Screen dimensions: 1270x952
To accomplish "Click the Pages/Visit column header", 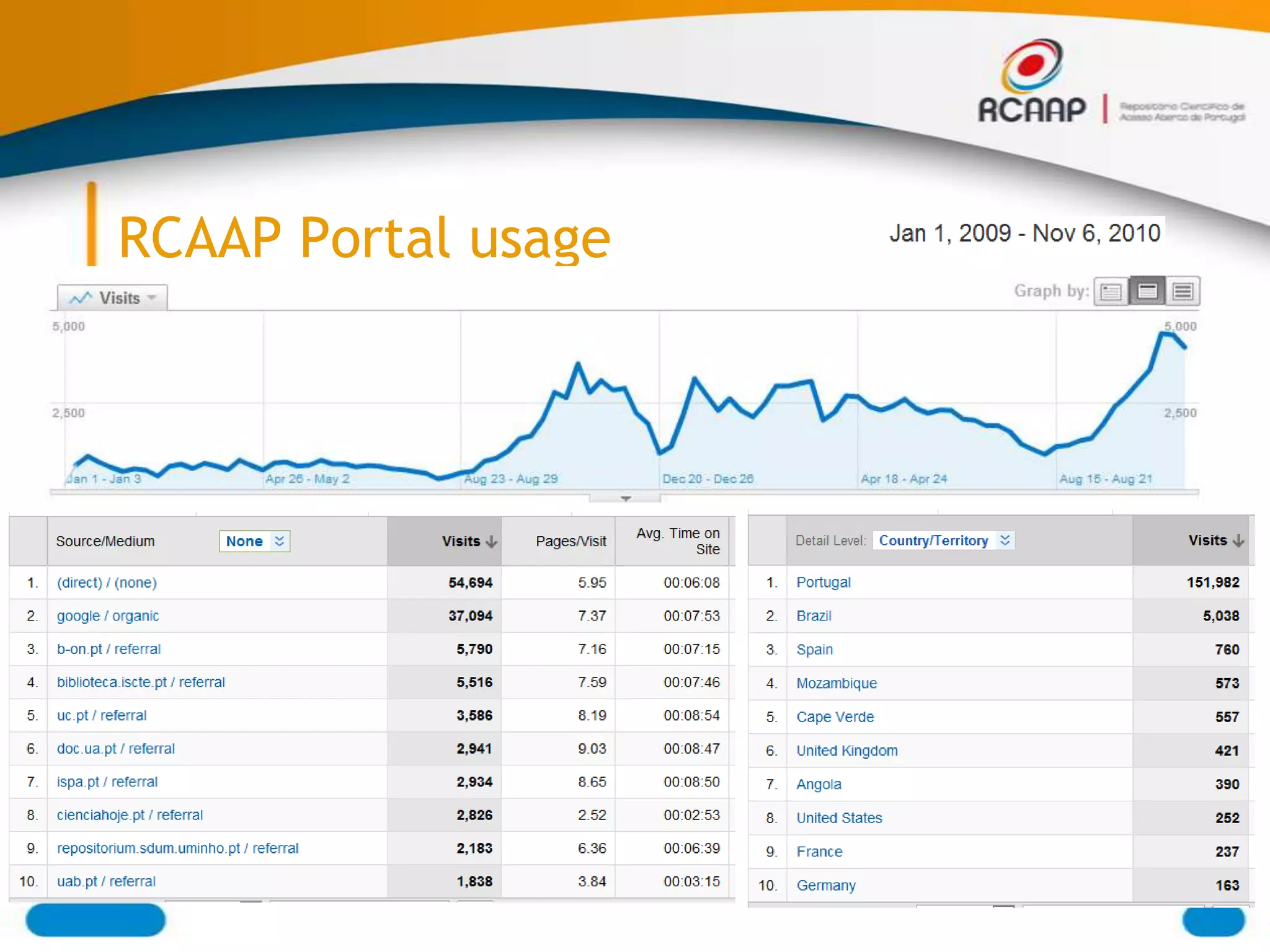I will click(571, 541).
